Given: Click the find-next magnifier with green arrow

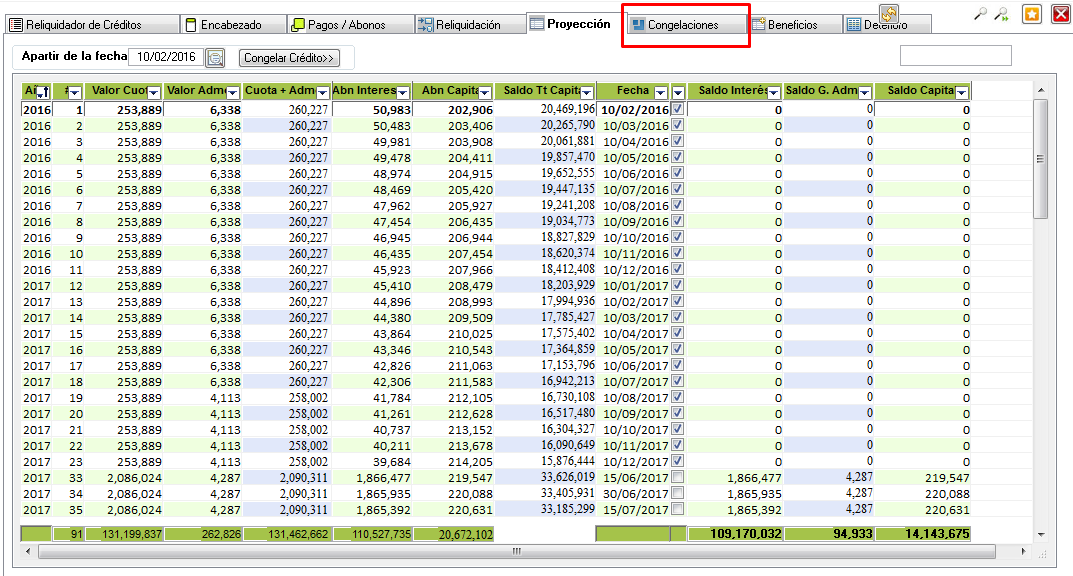Looking at the screenshot, I should [x=1000, y=14].
